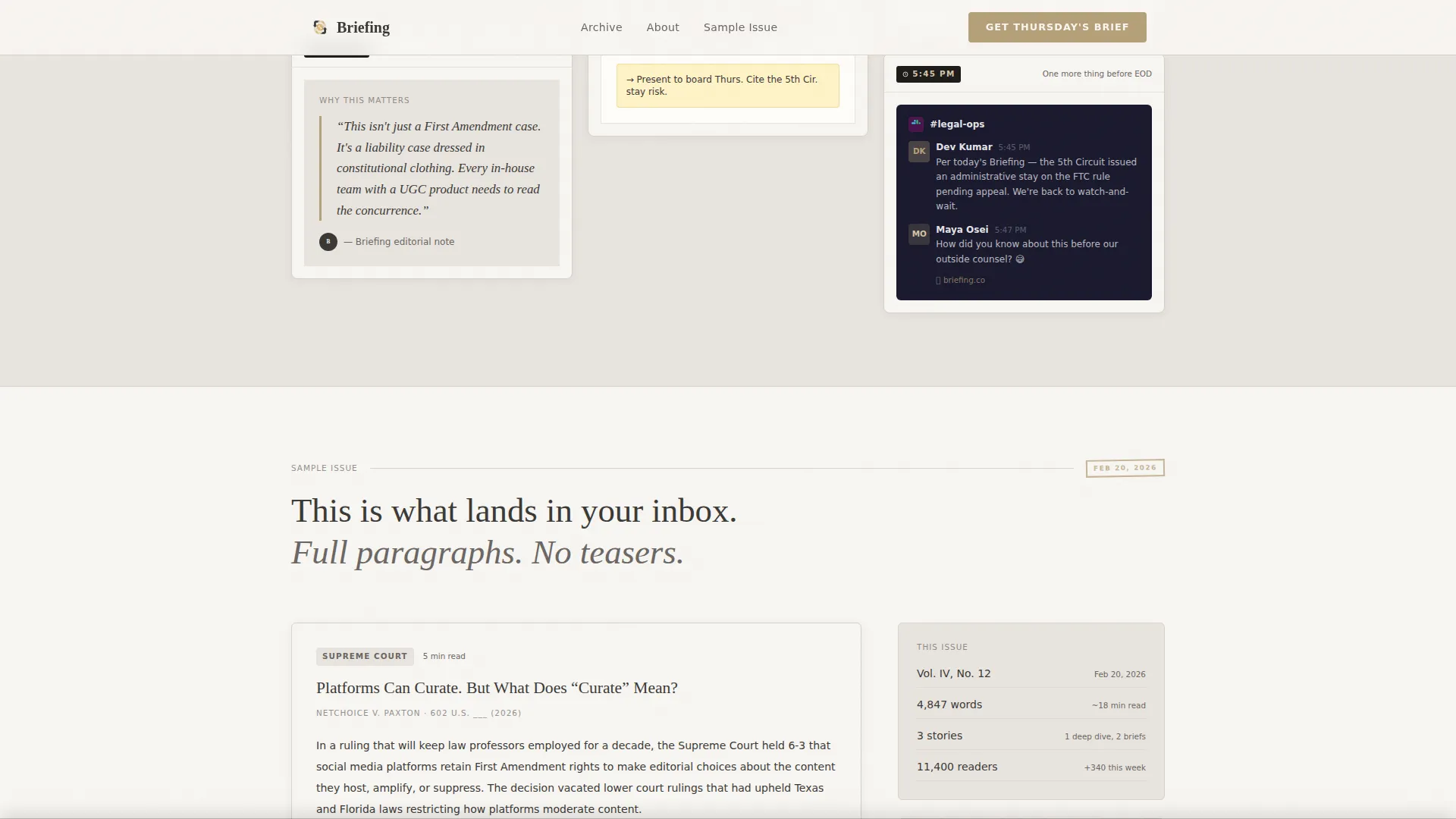
Task: Click the 'This Issue' sidebar heading
Action: click(942, 647)
